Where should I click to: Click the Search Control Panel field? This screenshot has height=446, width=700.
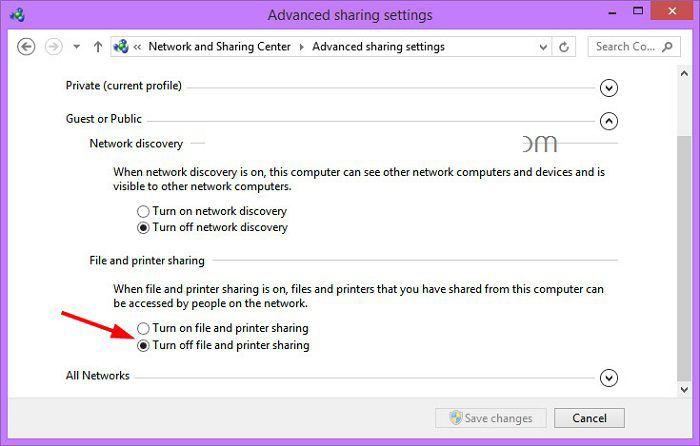pyautogui.click(x=634, y=46)
